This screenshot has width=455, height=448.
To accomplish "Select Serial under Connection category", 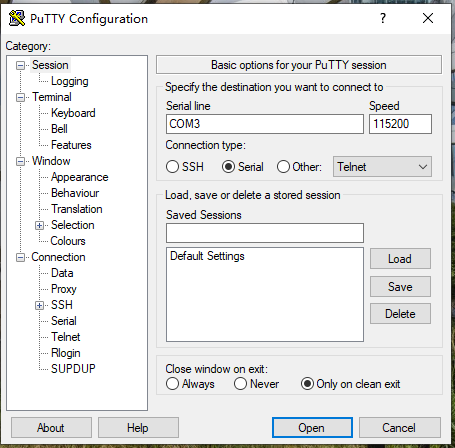I will click(64, 321).
